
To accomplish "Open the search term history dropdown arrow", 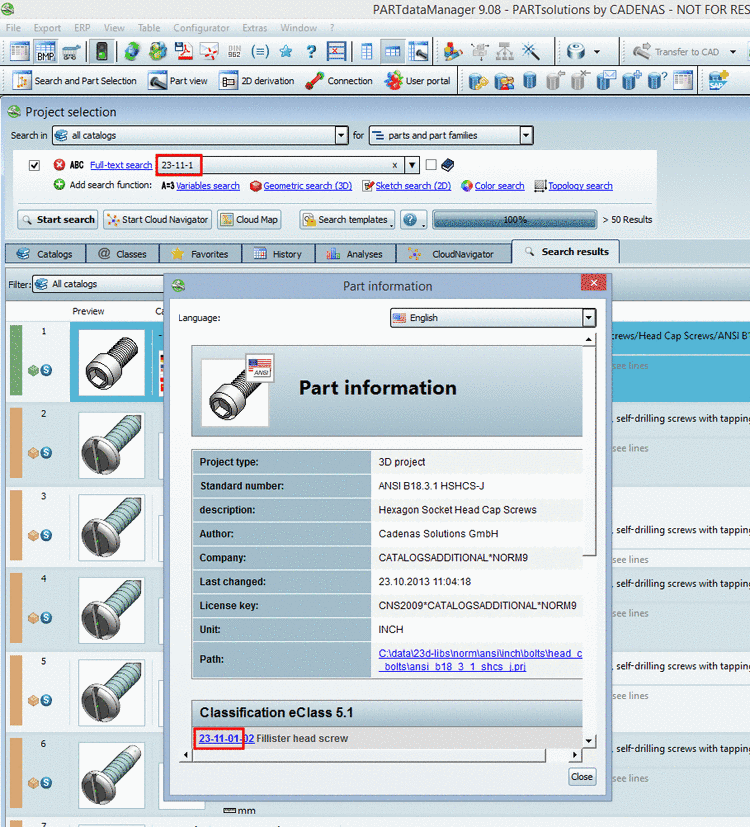I will tap(412, 165).
